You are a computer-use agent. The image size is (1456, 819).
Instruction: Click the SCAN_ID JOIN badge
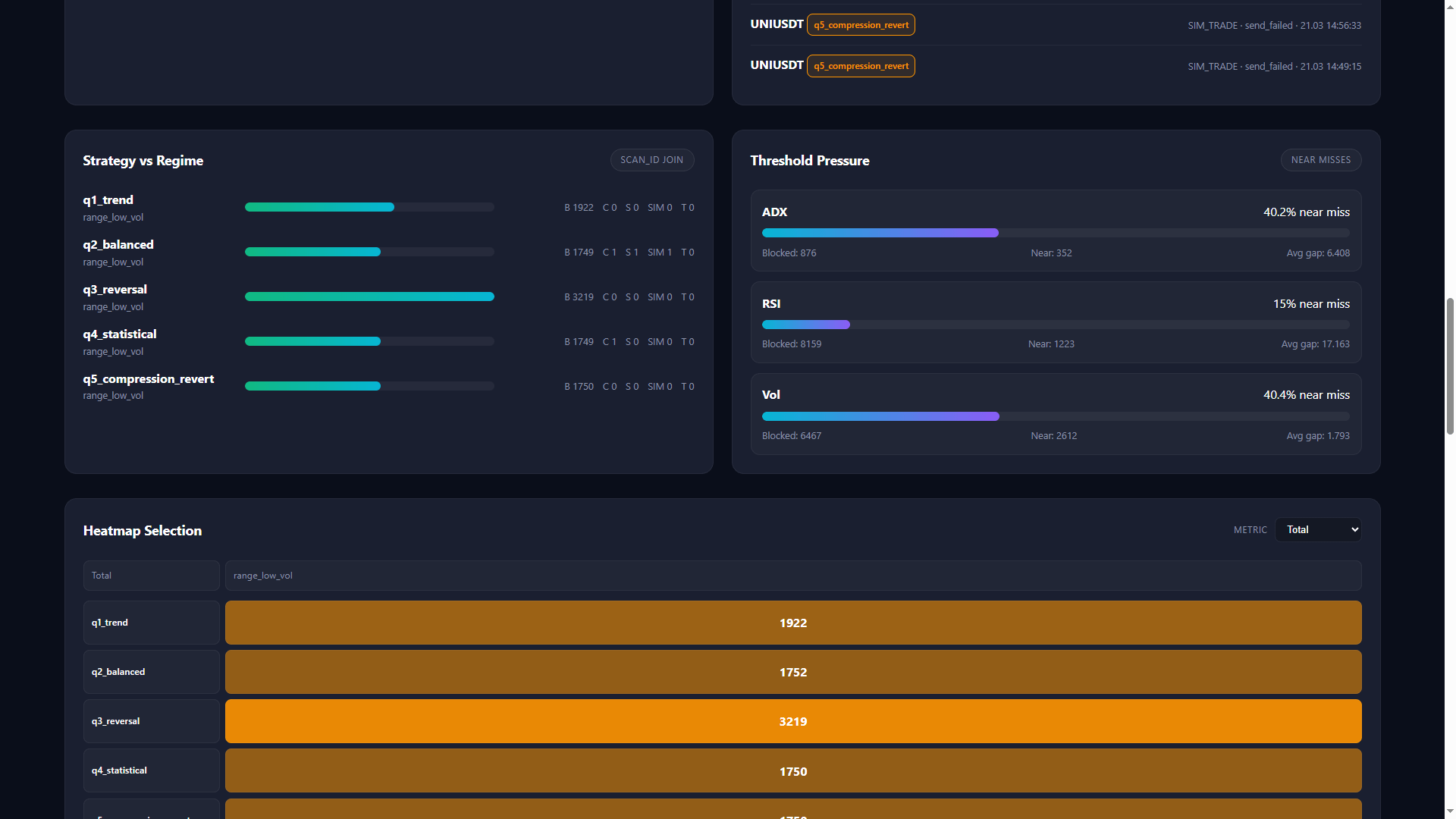click(x=651, y=160)
